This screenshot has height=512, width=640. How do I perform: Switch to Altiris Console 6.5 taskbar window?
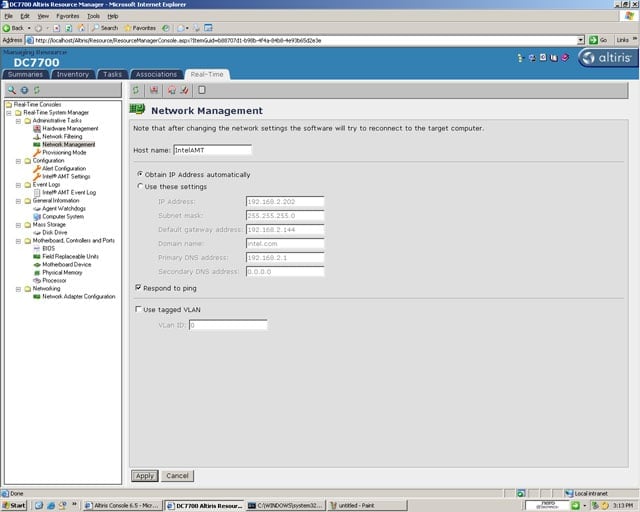(x=122, y=505)
